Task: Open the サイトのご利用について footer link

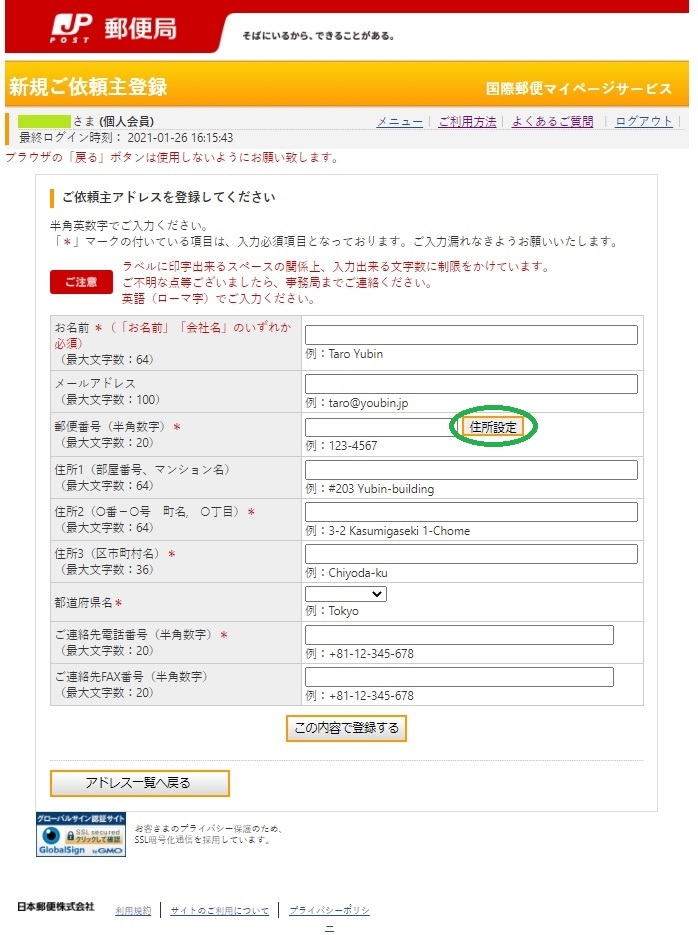Action: [x=219, y=911]
